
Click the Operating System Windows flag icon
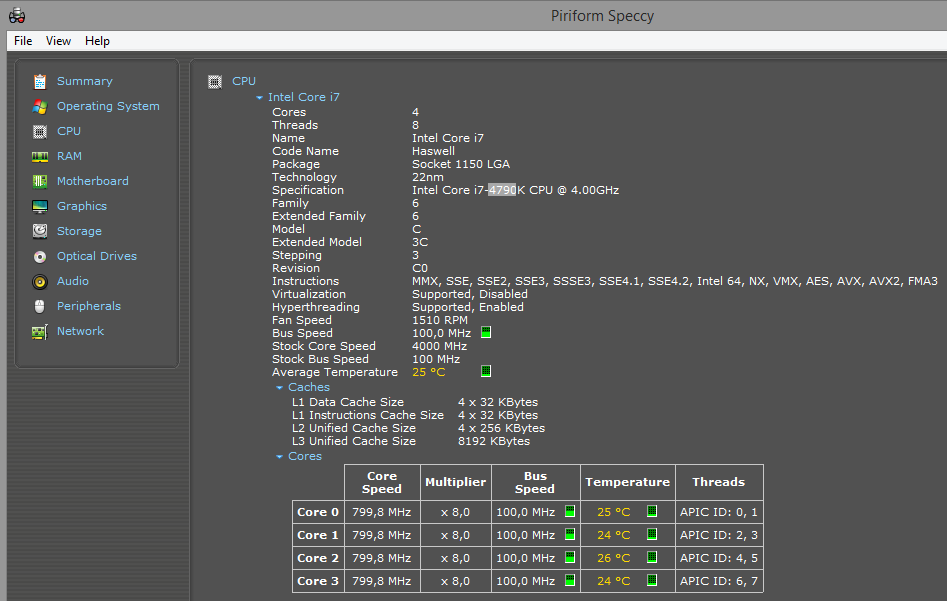40,107
